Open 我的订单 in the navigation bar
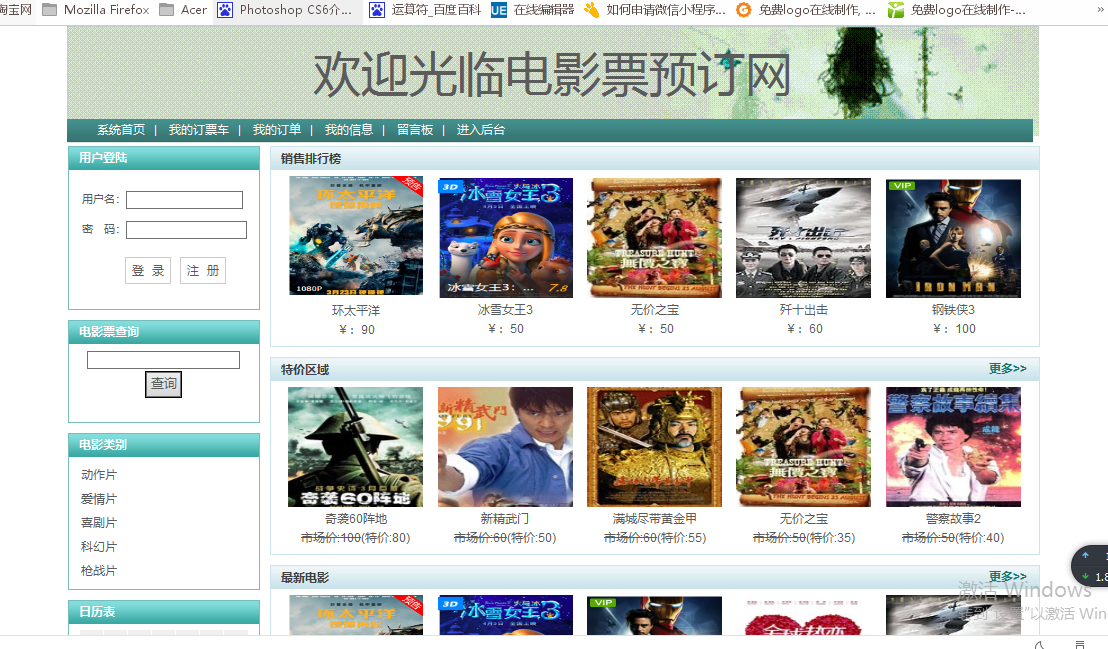The image size is (1108, 649). [x=276, y=130]
